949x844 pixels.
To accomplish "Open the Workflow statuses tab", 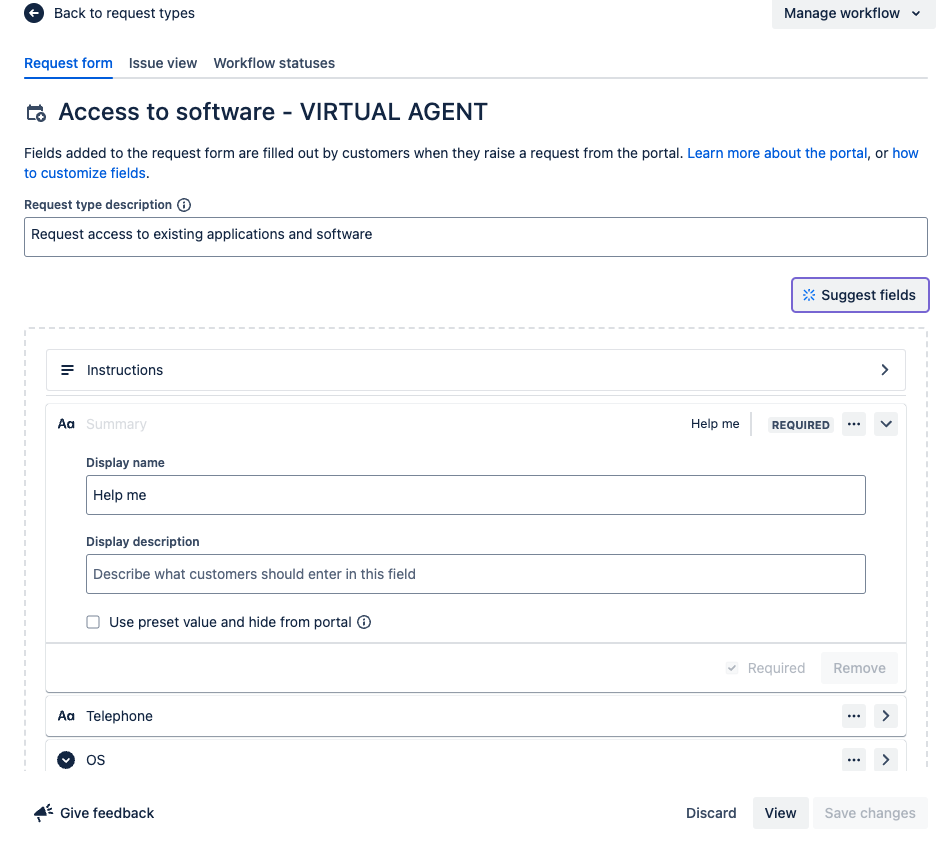I will (x=274, y=63).
